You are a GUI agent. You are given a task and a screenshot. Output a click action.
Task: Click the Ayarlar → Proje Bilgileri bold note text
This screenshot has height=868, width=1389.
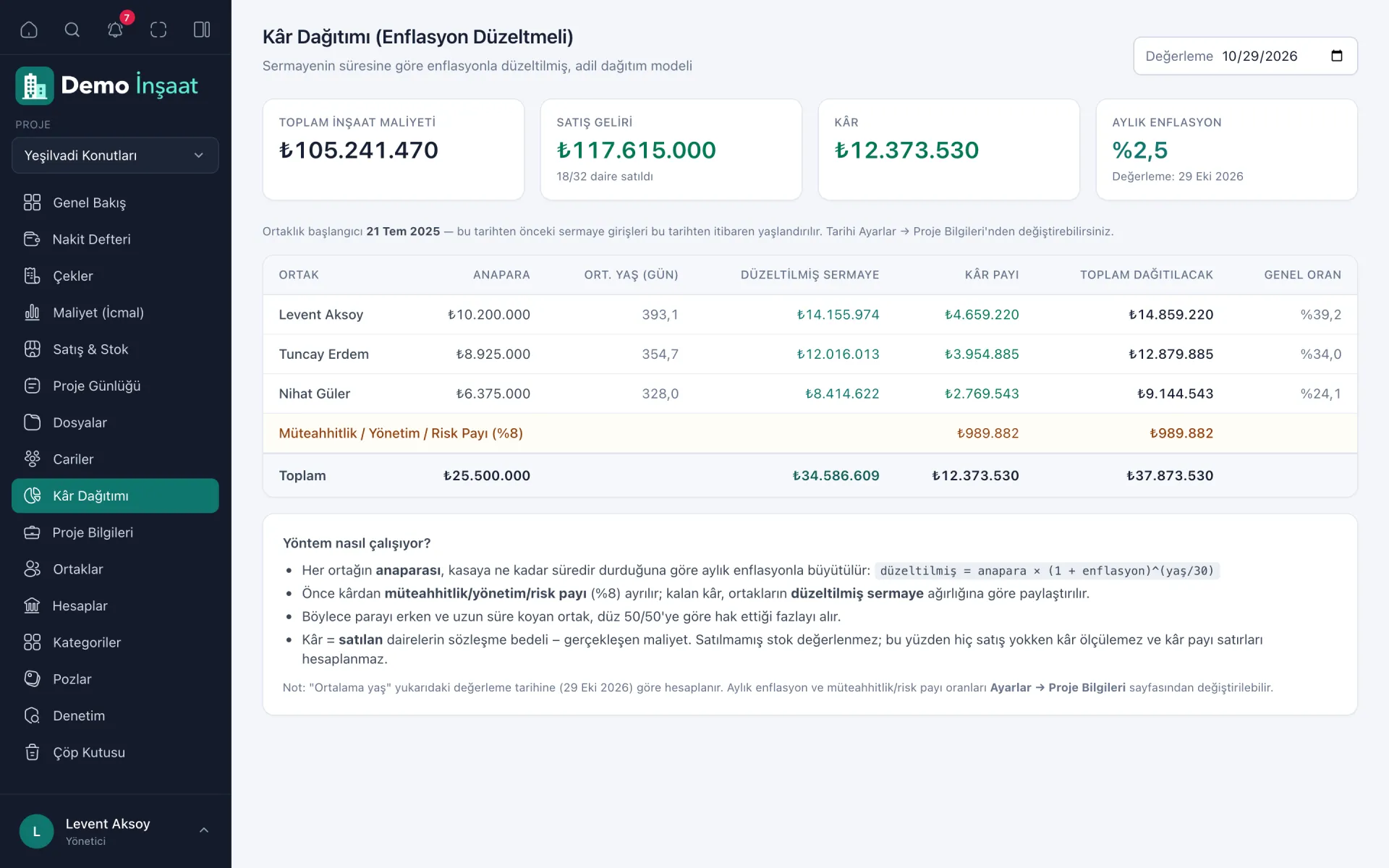pos(1058,688)
